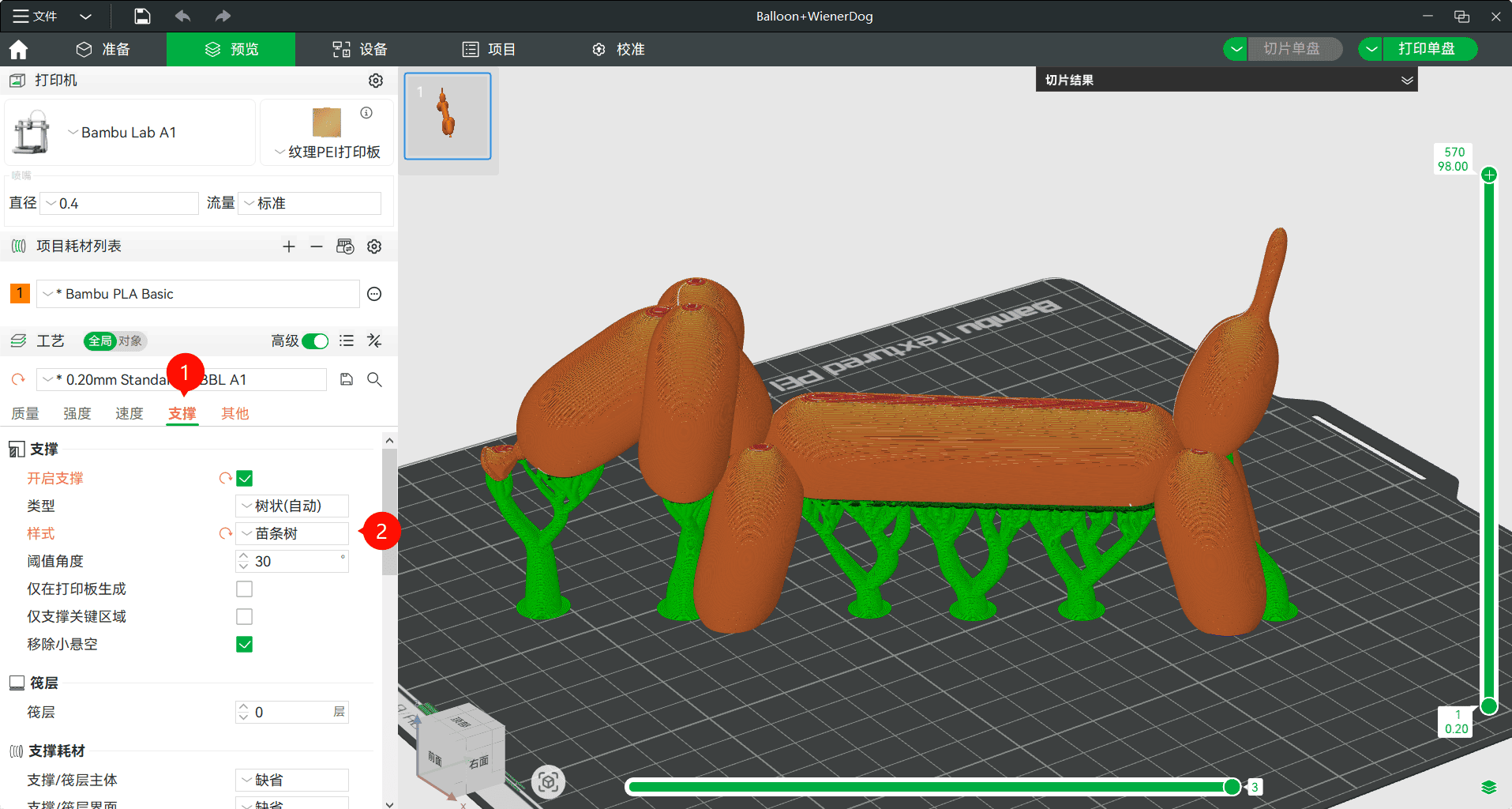This screenshot has width=1512, height=809.
Task: Click the view reset cube icon
Action: (549, 782)
